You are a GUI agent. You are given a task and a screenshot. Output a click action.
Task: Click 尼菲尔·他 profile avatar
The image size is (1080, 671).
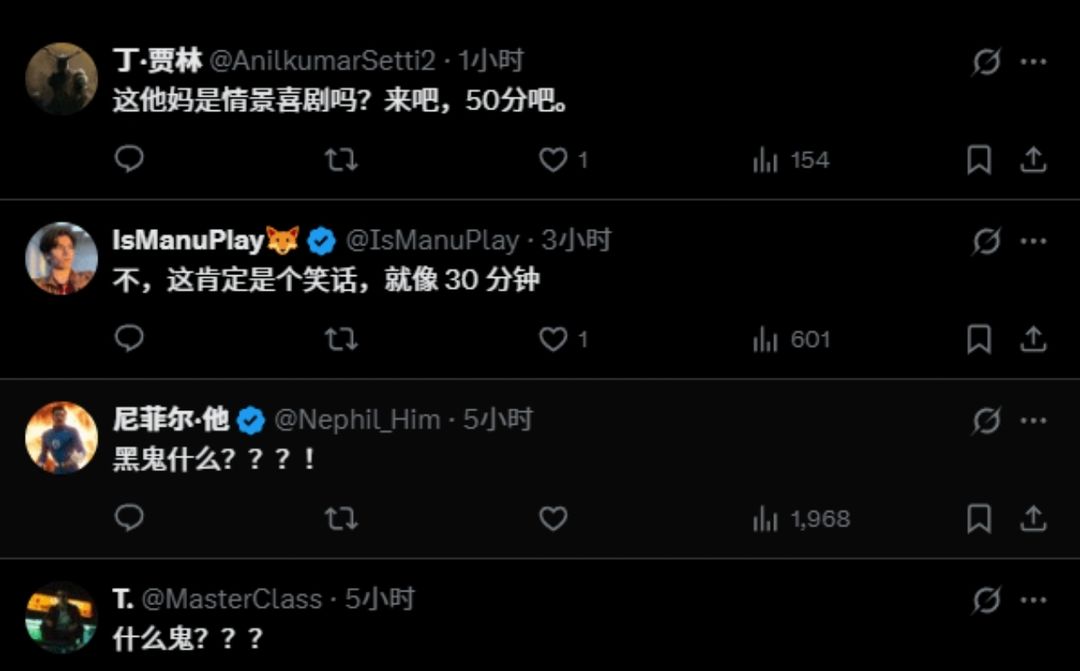[x=61, y=438]
